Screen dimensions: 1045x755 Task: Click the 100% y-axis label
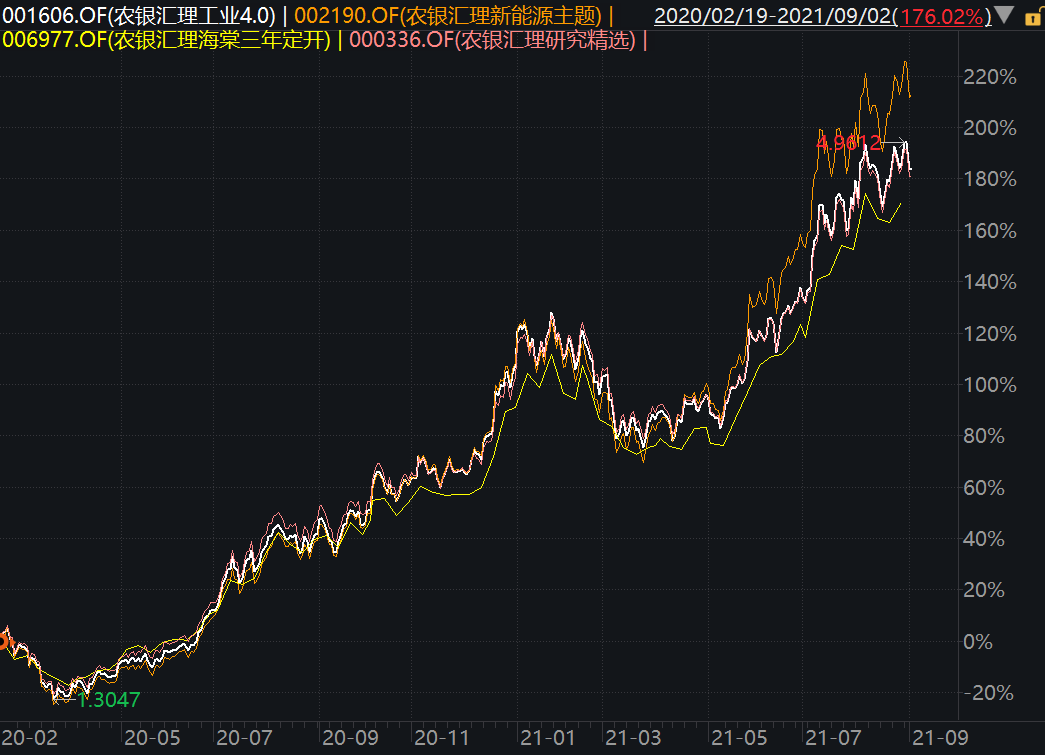click(x=990, y=385)
